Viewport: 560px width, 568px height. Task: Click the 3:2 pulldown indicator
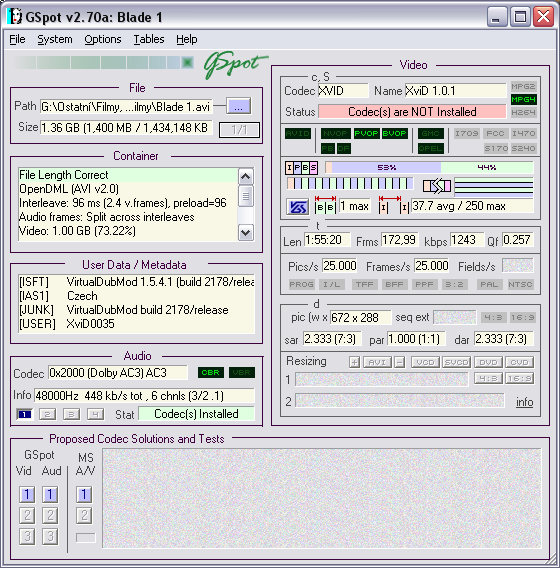pyautogui.click(x=454, y=284)
